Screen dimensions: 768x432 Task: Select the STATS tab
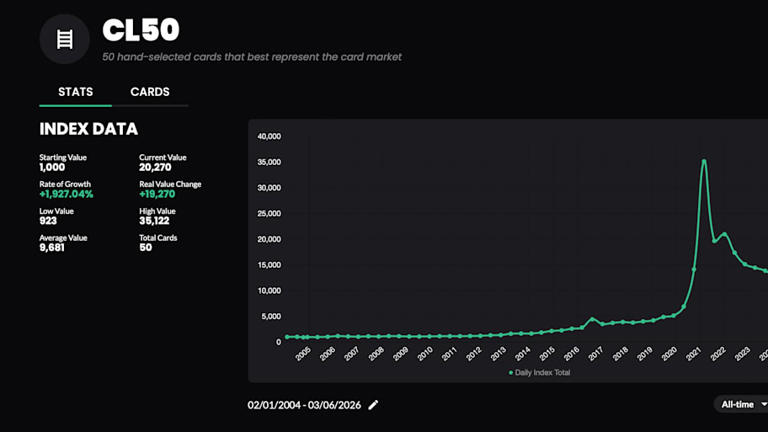coord(76,92)
